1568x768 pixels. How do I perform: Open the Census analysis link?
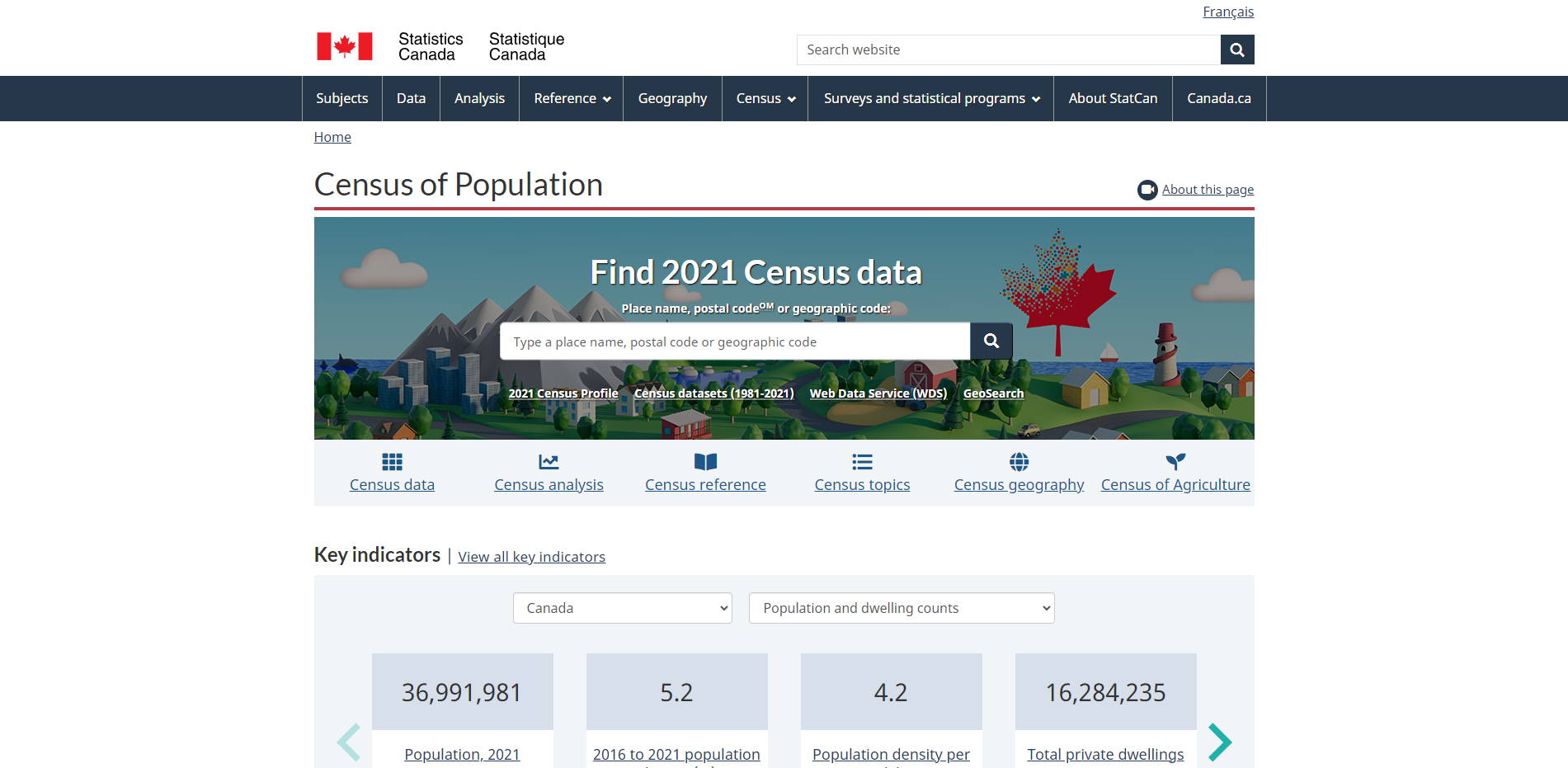pyautogui.click(x=549, y=485)
